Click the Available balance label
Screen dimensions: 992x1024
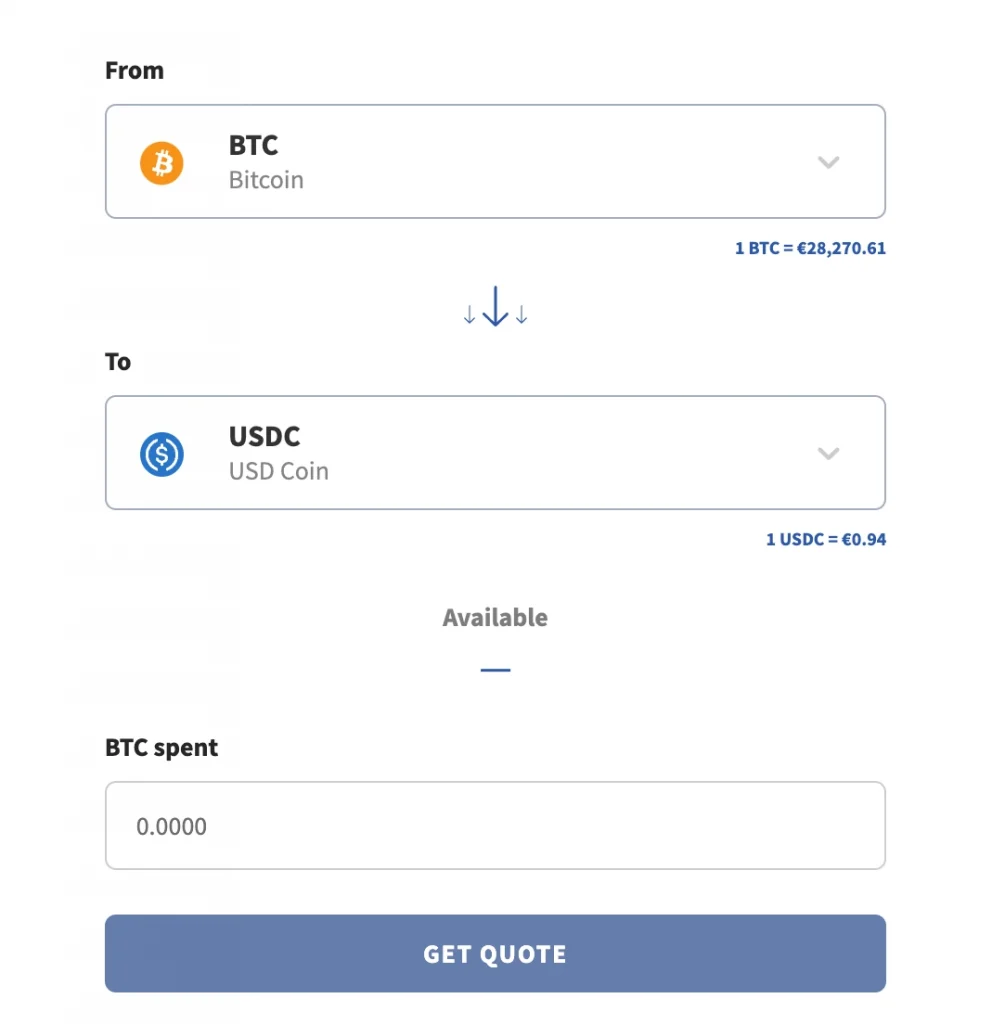click(495, 618)
